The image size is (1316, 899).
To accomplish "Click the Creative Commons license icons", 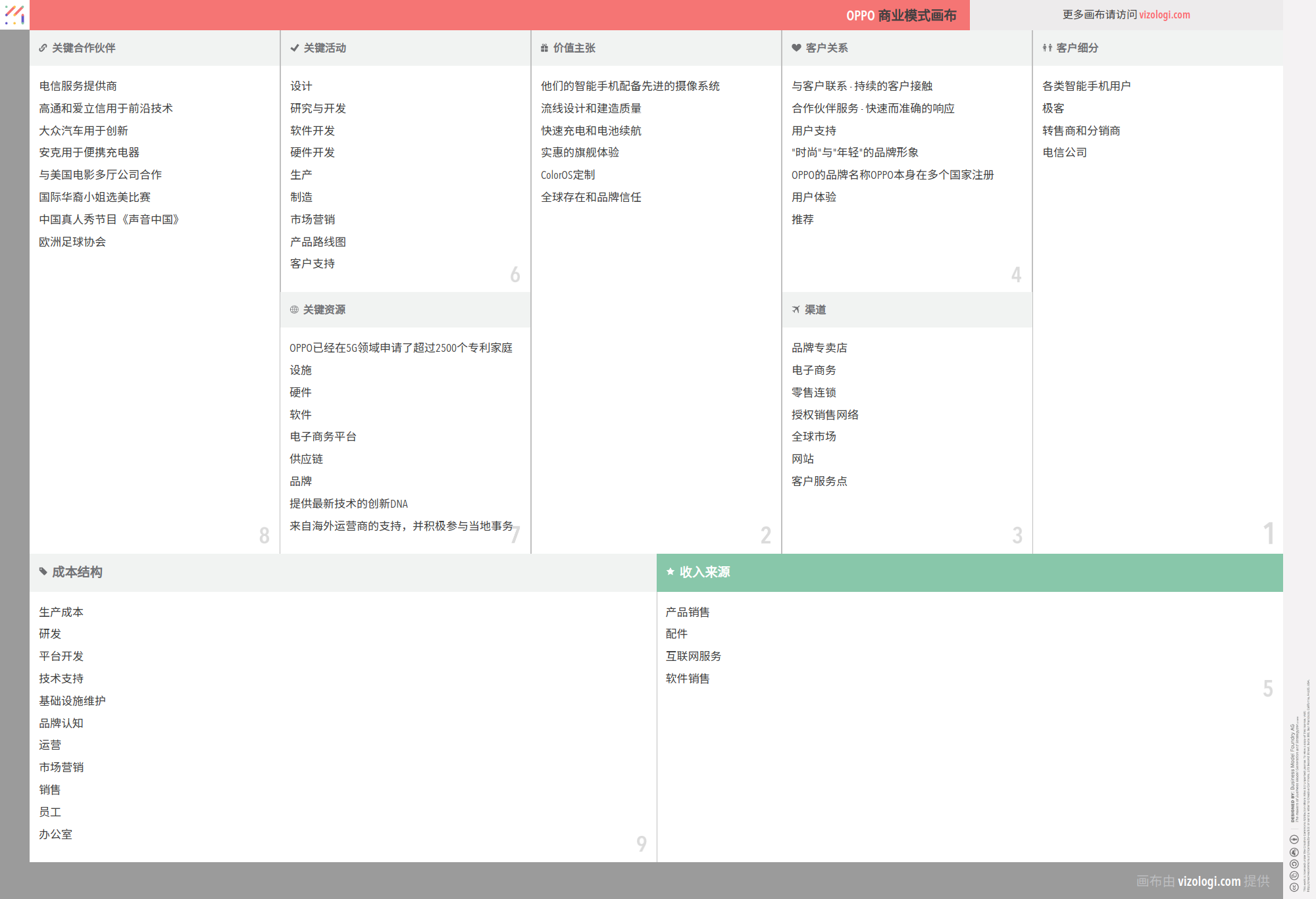I will (x=1294, y=863).
